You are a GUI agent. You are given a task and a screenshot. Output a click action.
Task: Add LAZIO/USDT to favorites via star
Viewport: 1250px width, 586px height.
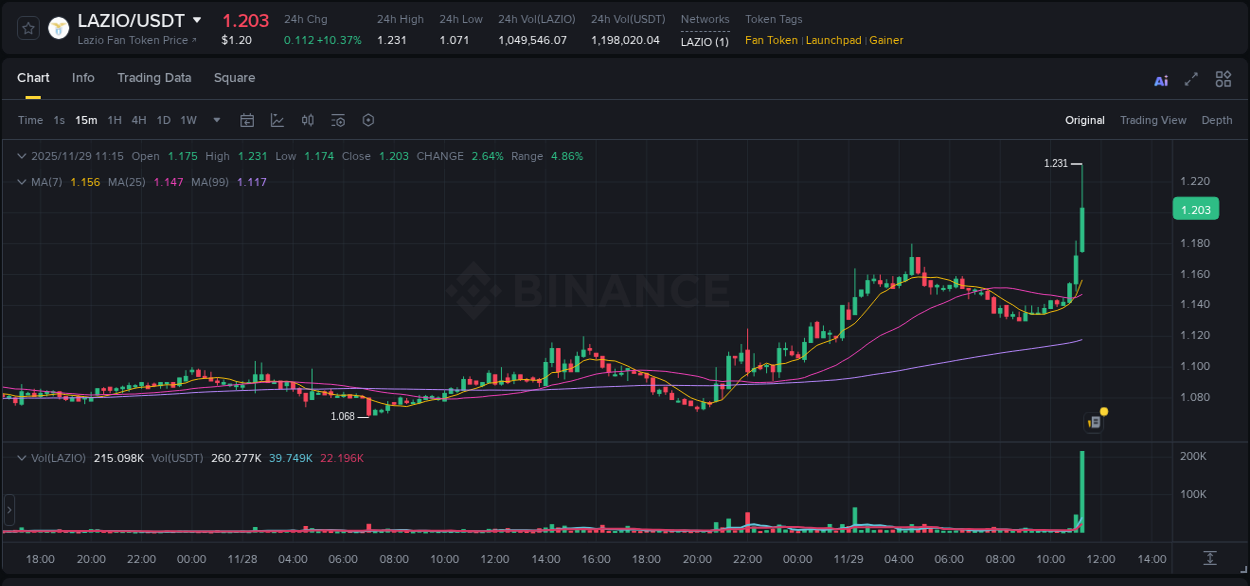pyautogui.click(x=26, y=28)
